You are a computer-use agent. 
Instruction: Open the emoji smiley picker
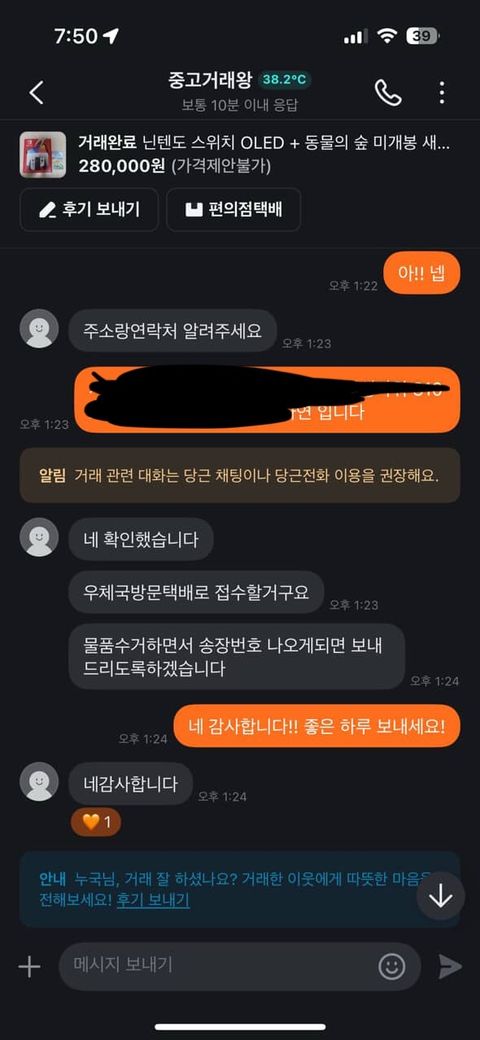coord(392,967)
